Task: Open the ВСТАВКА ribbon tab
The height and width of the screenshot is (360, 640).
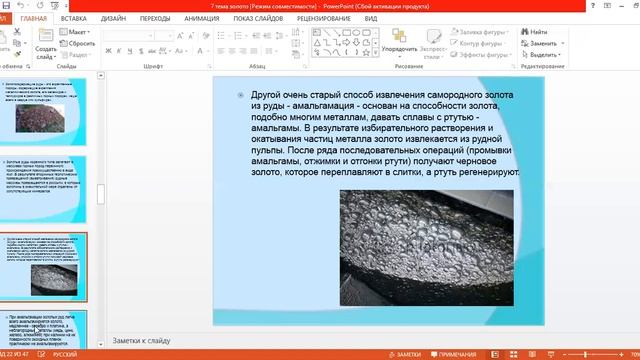Action: 73,18
